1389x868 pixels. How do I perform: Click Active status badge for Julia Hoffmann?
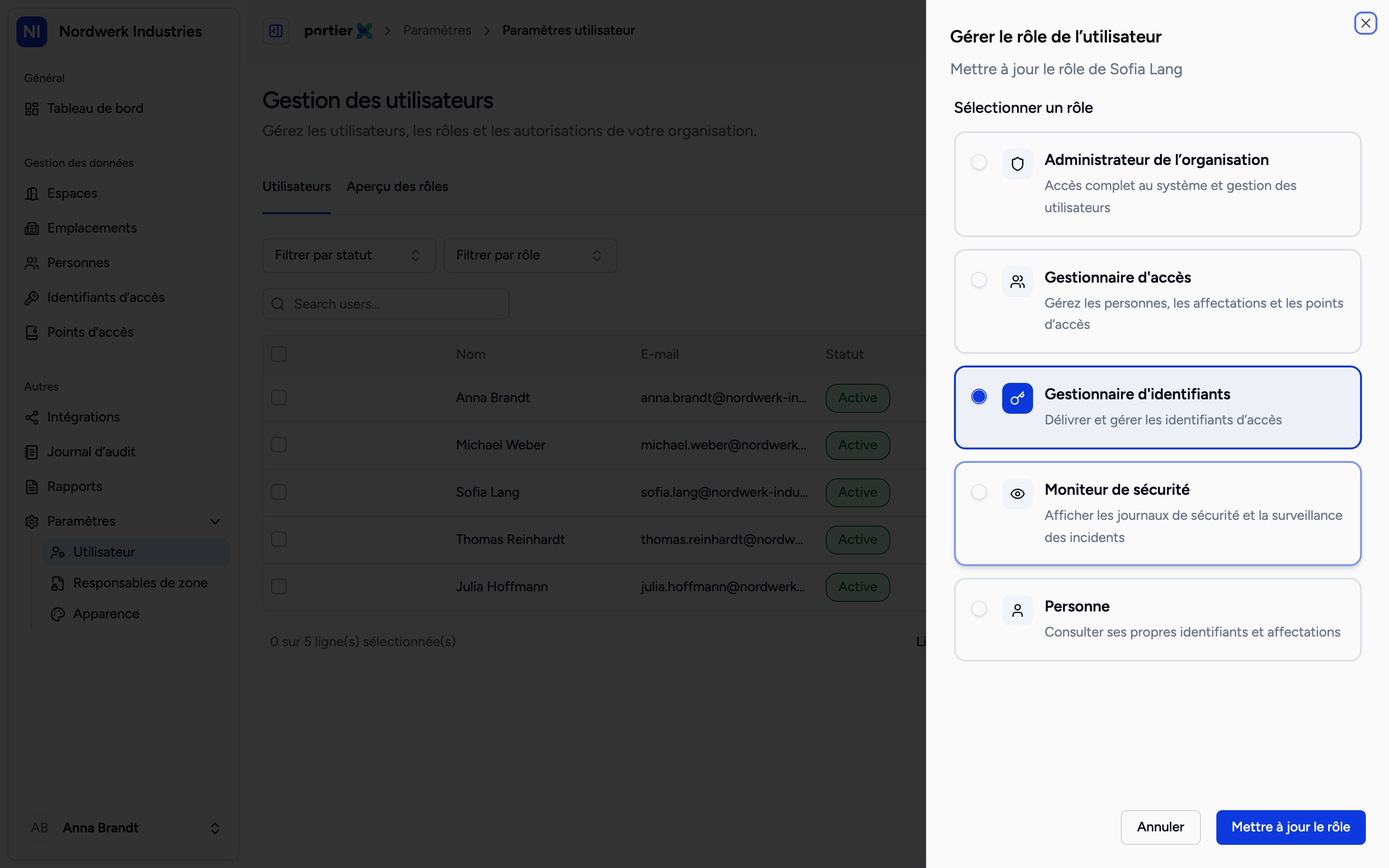(858, 587)
